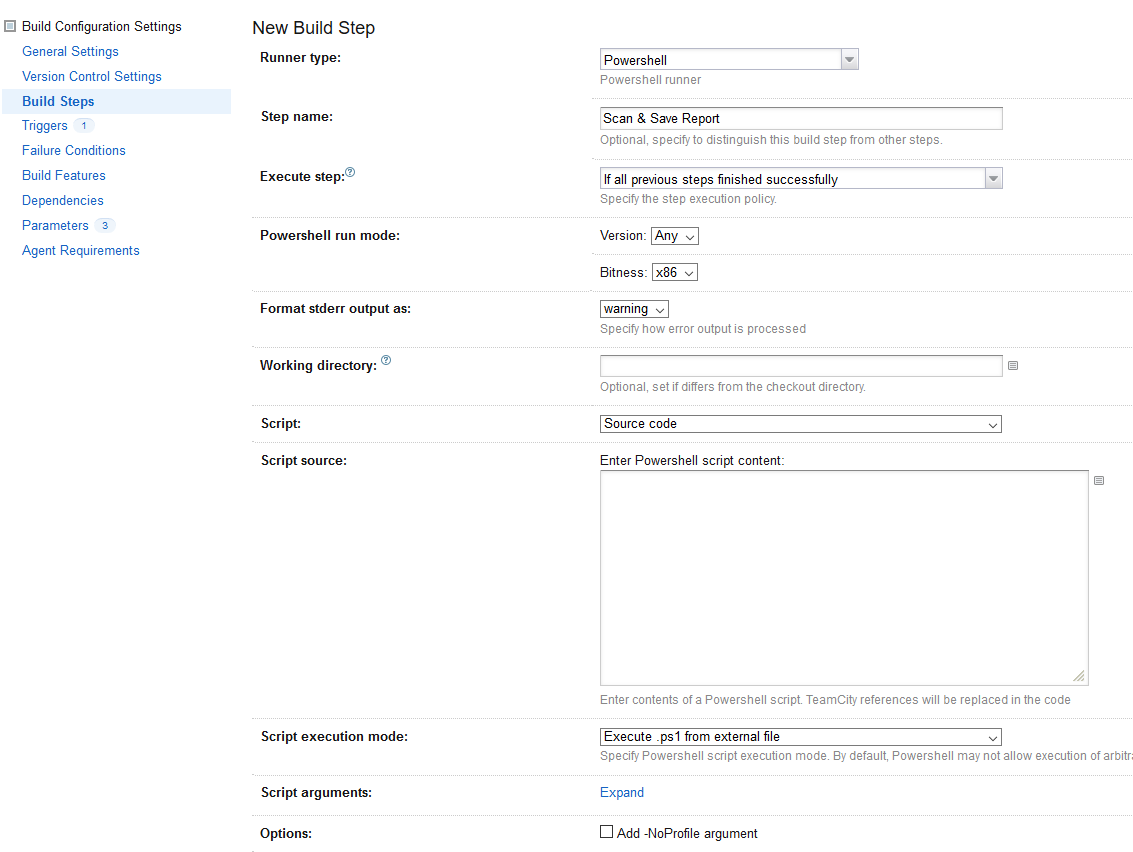
Task: Open the Execute step policy dropdown
Action: (x=994, y=178)
